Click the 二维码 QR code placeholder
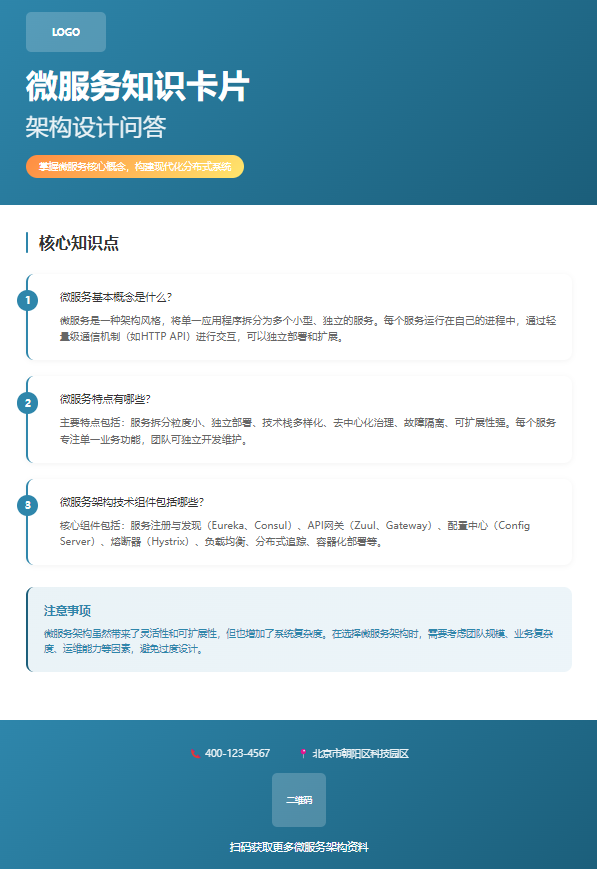 299,800
